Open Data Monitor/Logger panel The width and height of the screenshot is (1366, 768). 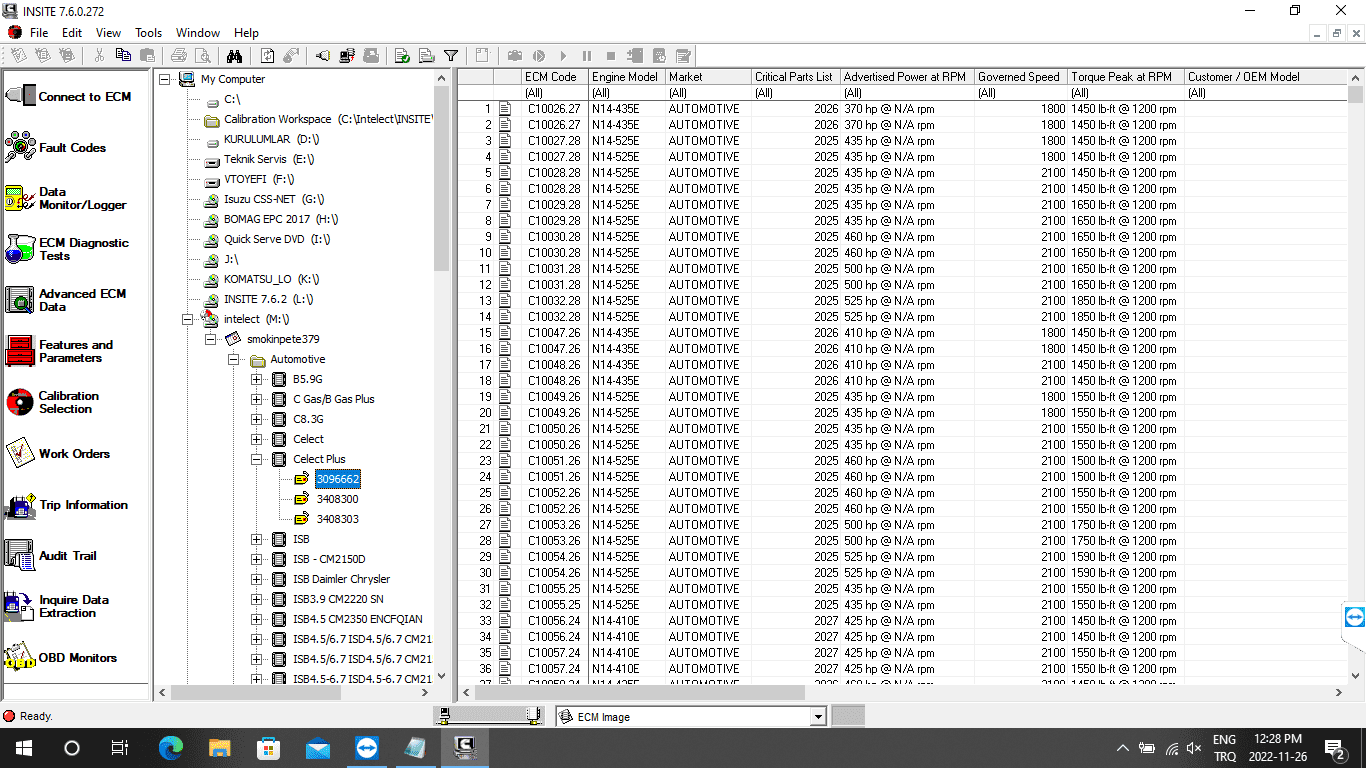81,198
